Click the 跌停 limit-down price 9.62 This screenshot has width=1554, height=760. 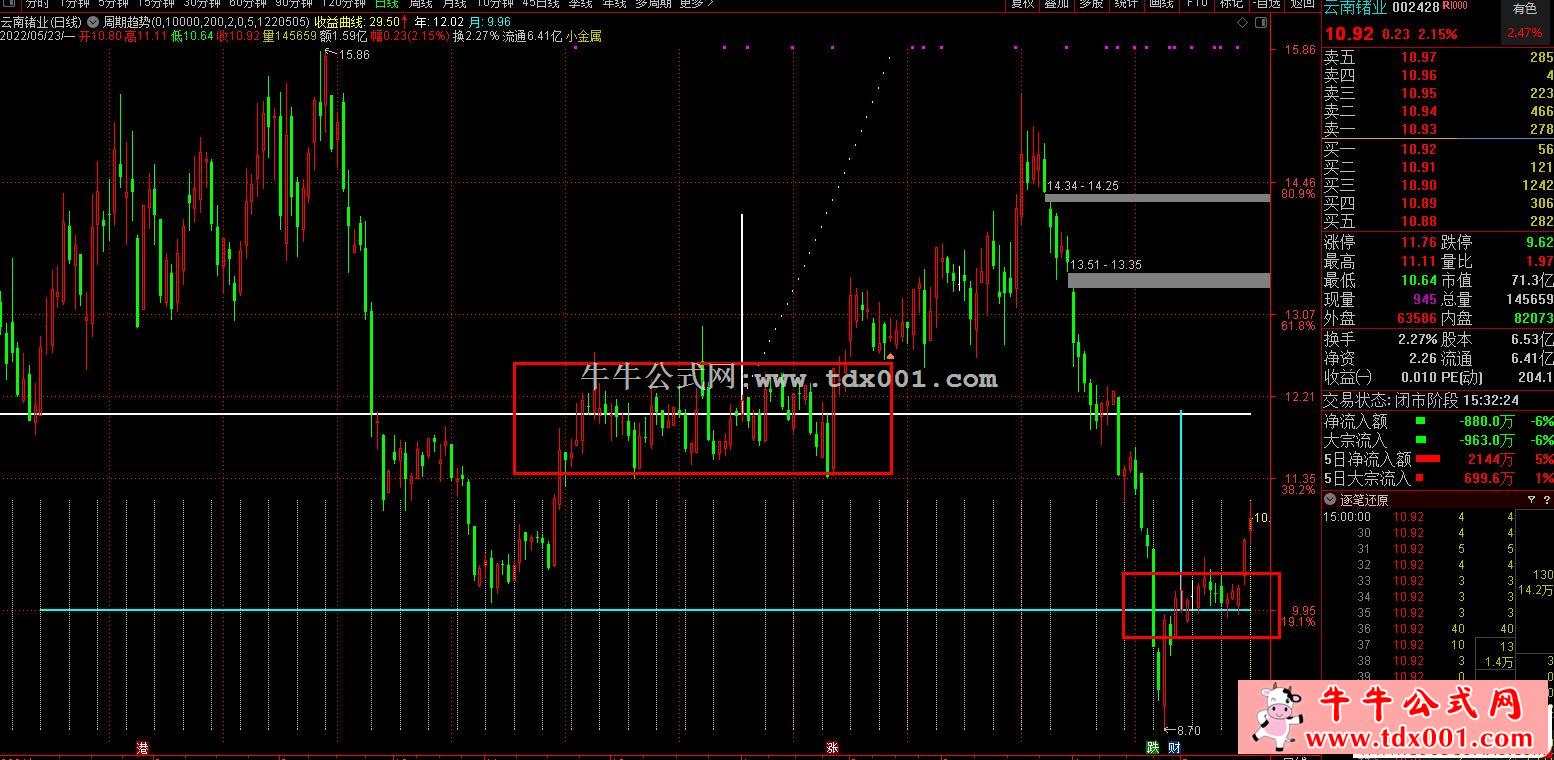[x=1540, y=242]
